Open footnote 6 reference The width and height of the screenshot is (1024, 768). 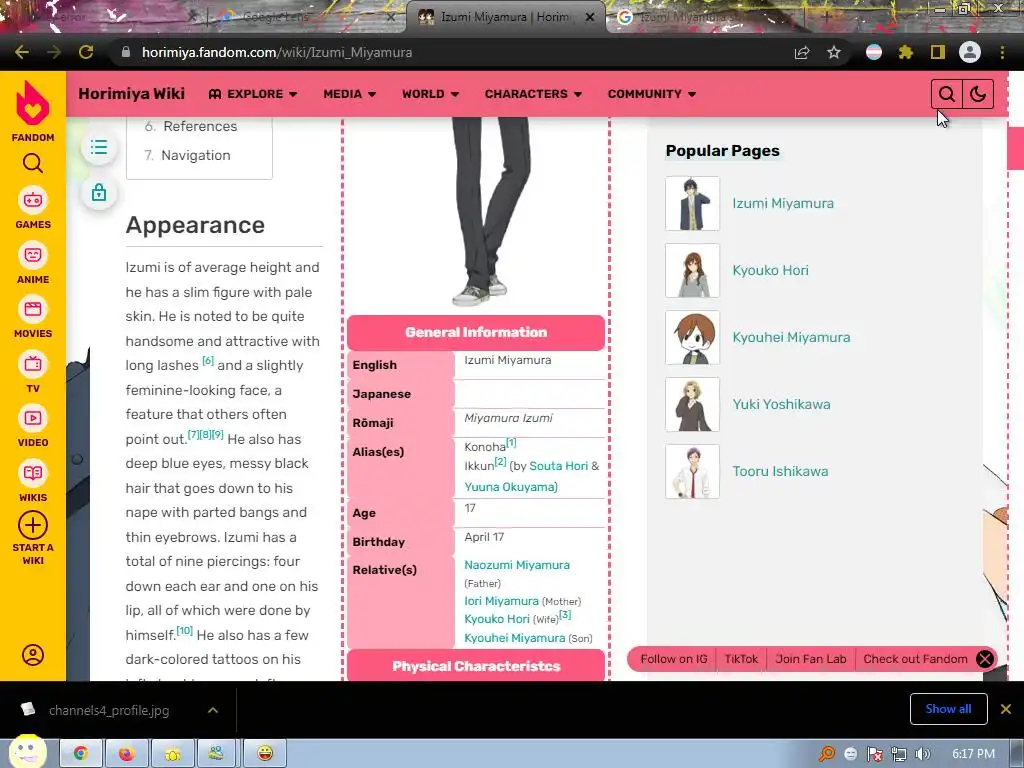coord(208,360)
